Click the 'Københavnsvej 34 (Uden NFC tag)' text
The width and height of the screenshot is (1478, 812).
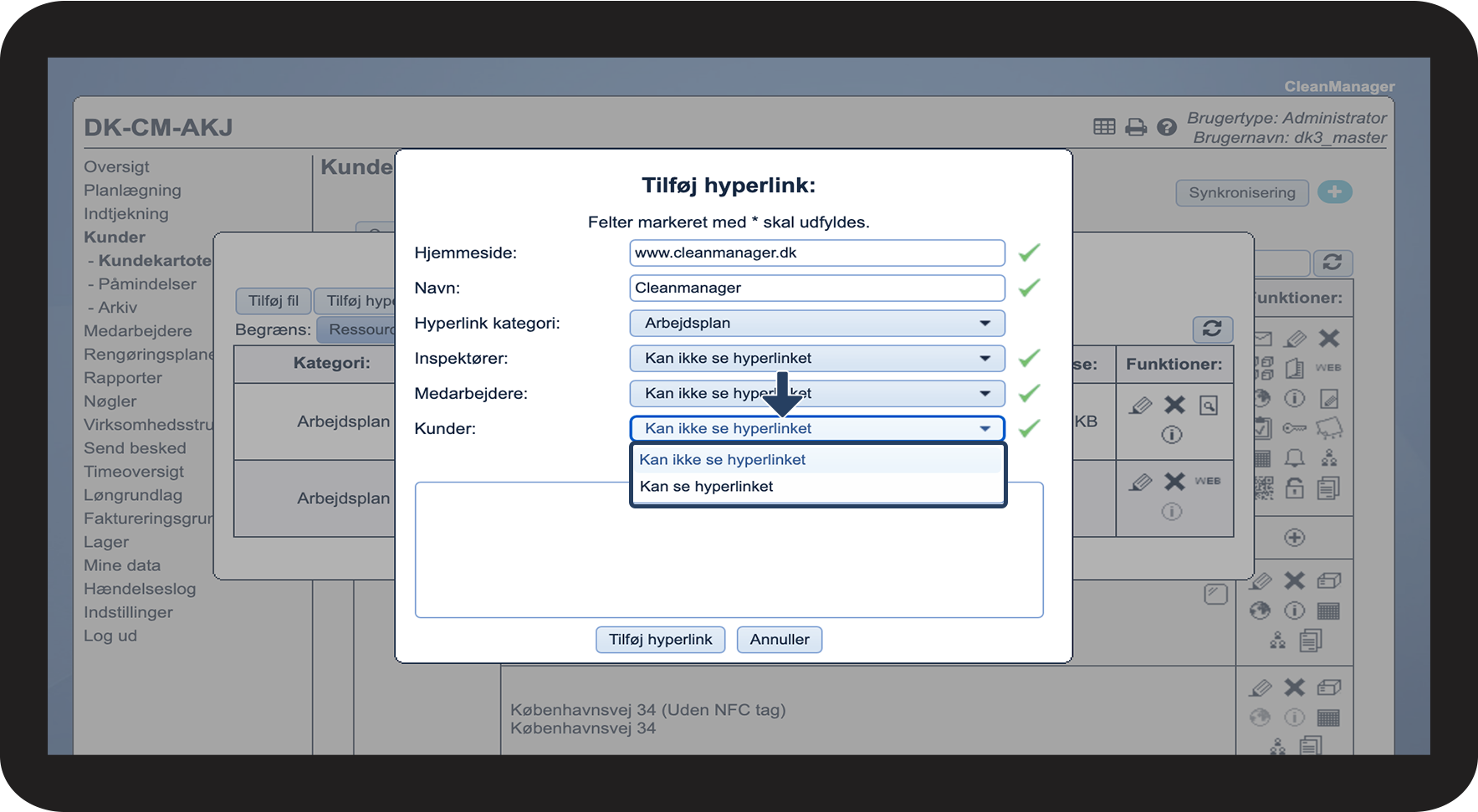point(648,709)
